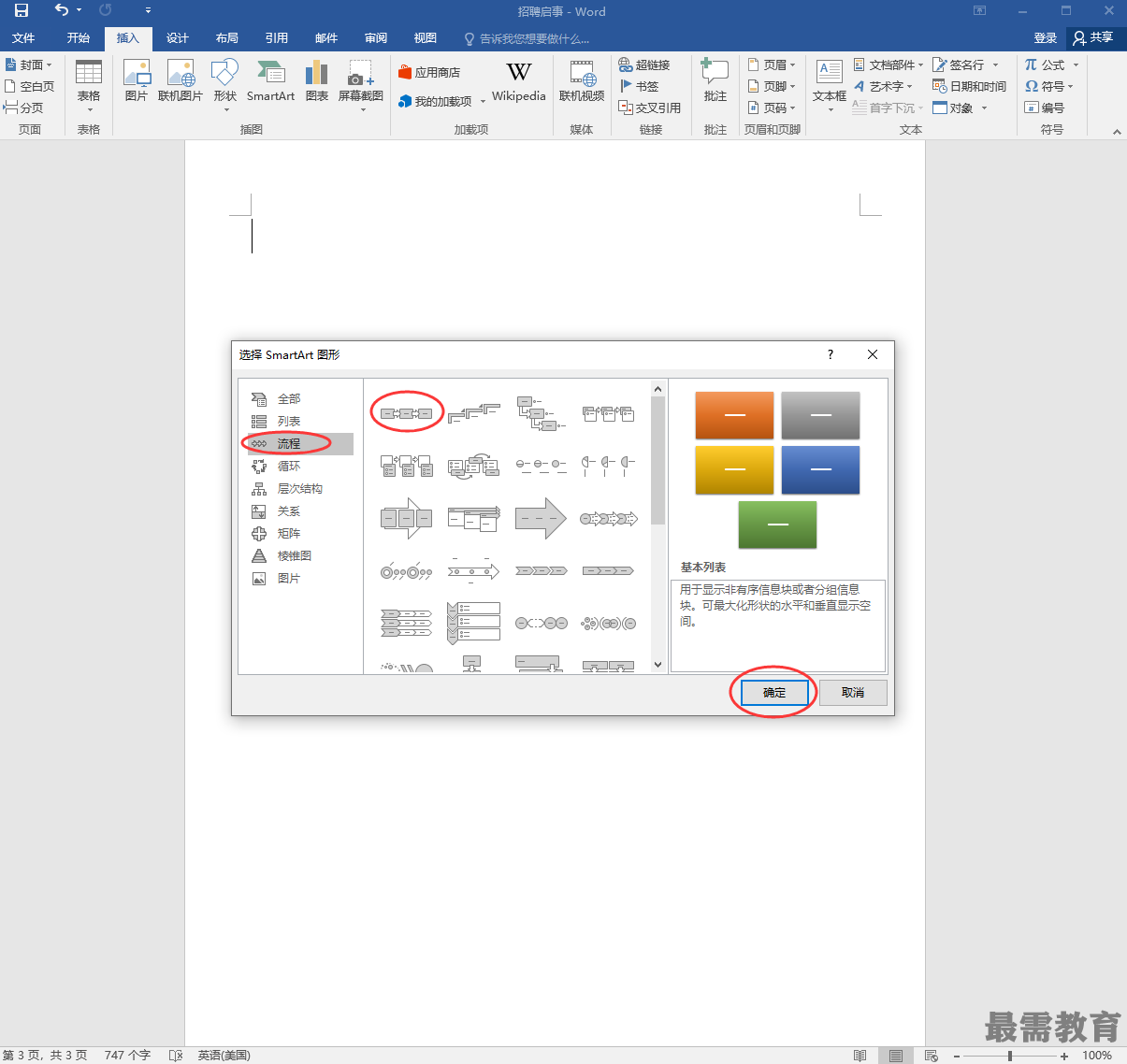
Task: Click the Undo arrow in the quick access toolbar
Action: point(62,10)
